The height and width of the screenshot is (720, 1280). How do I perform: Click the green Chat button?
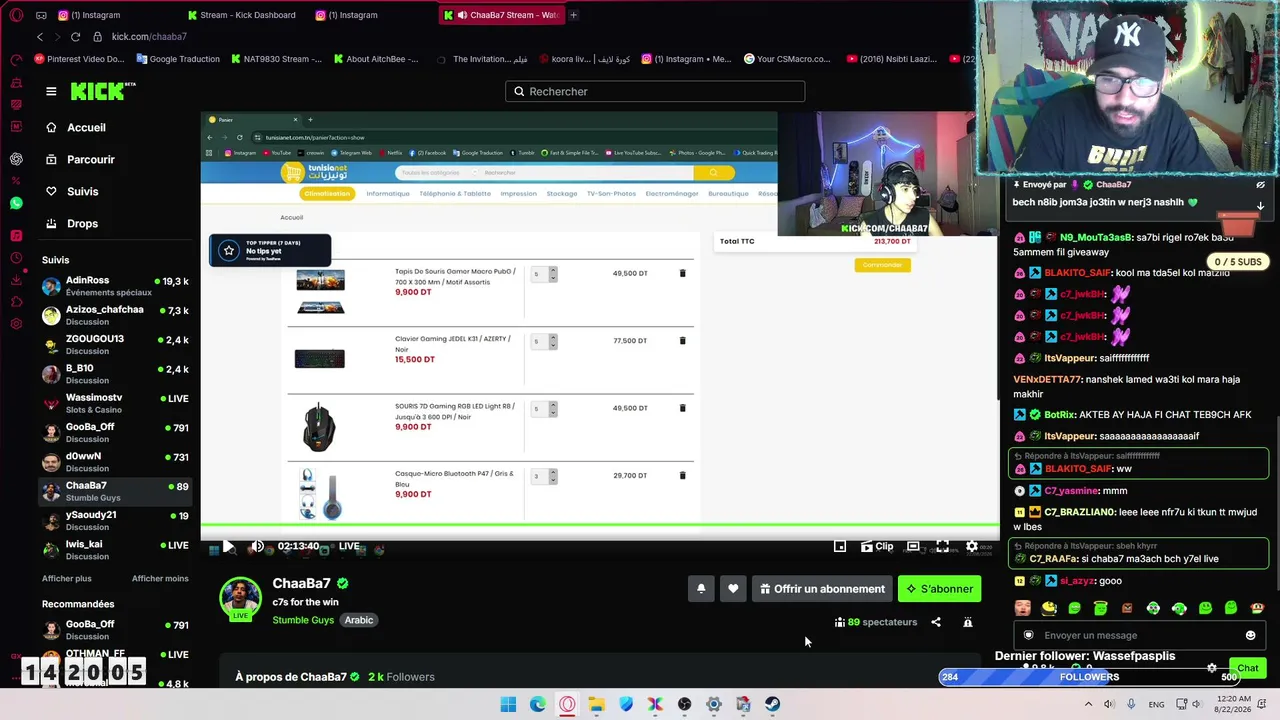pos(1247,668)
